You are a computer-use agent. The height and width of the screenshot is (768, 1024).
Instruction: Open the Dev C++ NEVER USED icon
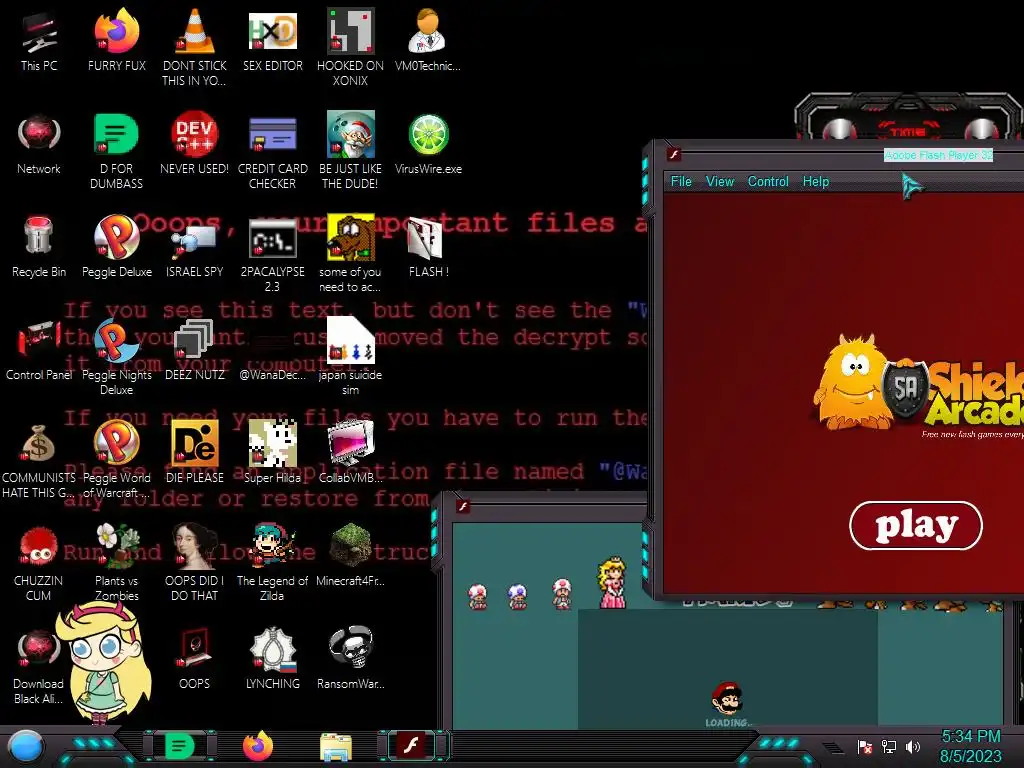point(194,134)
